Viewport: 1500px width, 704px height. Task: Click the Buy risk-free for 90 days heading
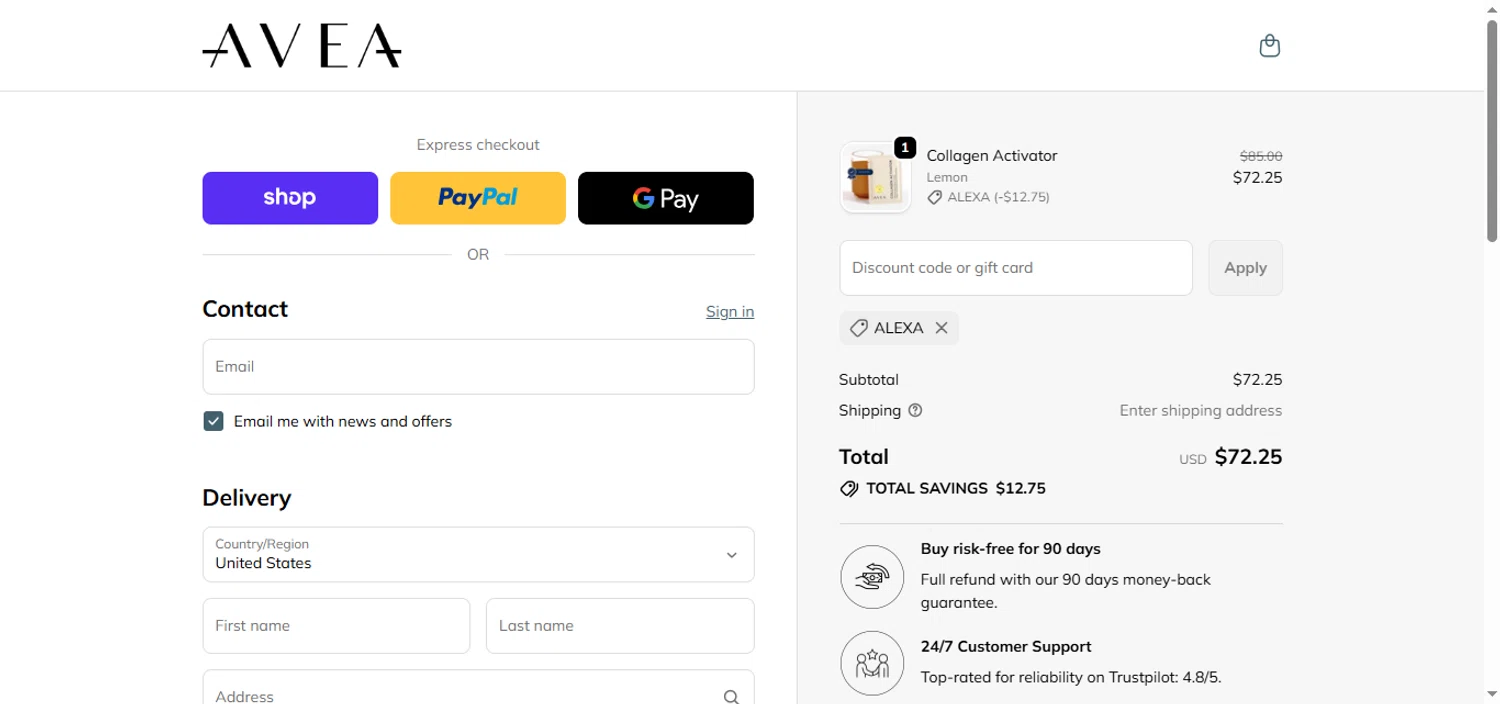[x=1010, y=549]
